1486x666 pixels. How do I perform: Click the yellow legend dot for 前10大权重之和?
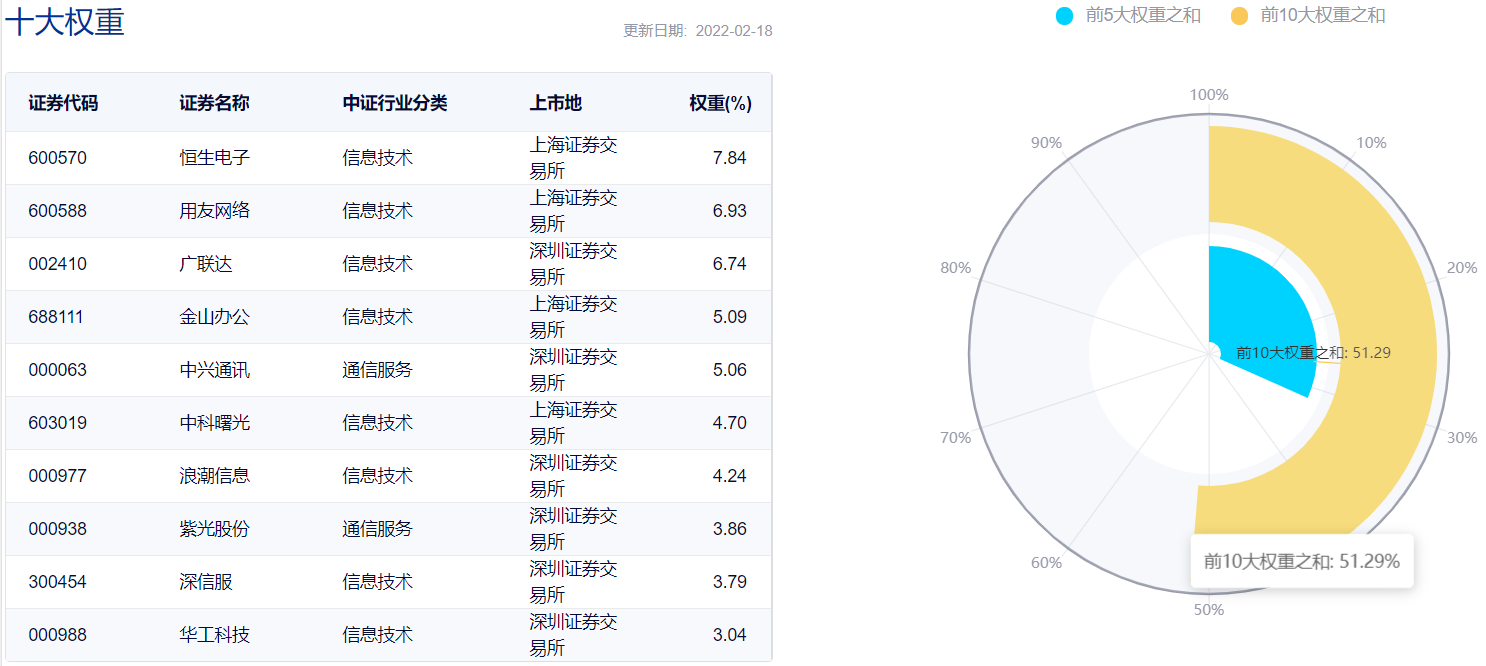[x=1240, y=16]
